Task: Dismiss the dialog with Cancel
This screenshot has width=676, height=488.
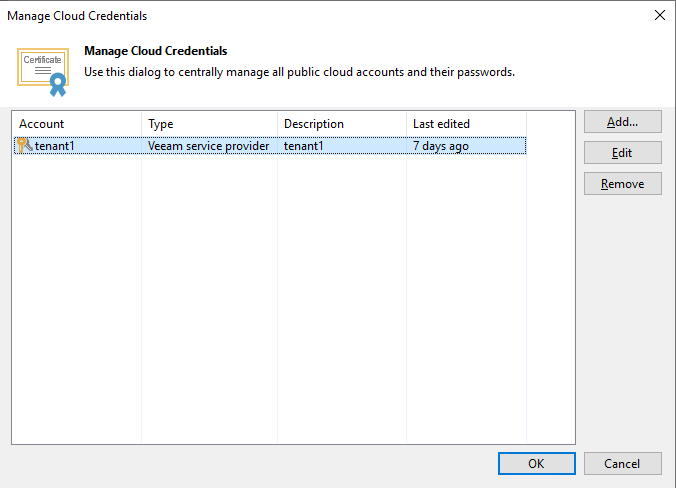Action: click(x=623, y=463)
